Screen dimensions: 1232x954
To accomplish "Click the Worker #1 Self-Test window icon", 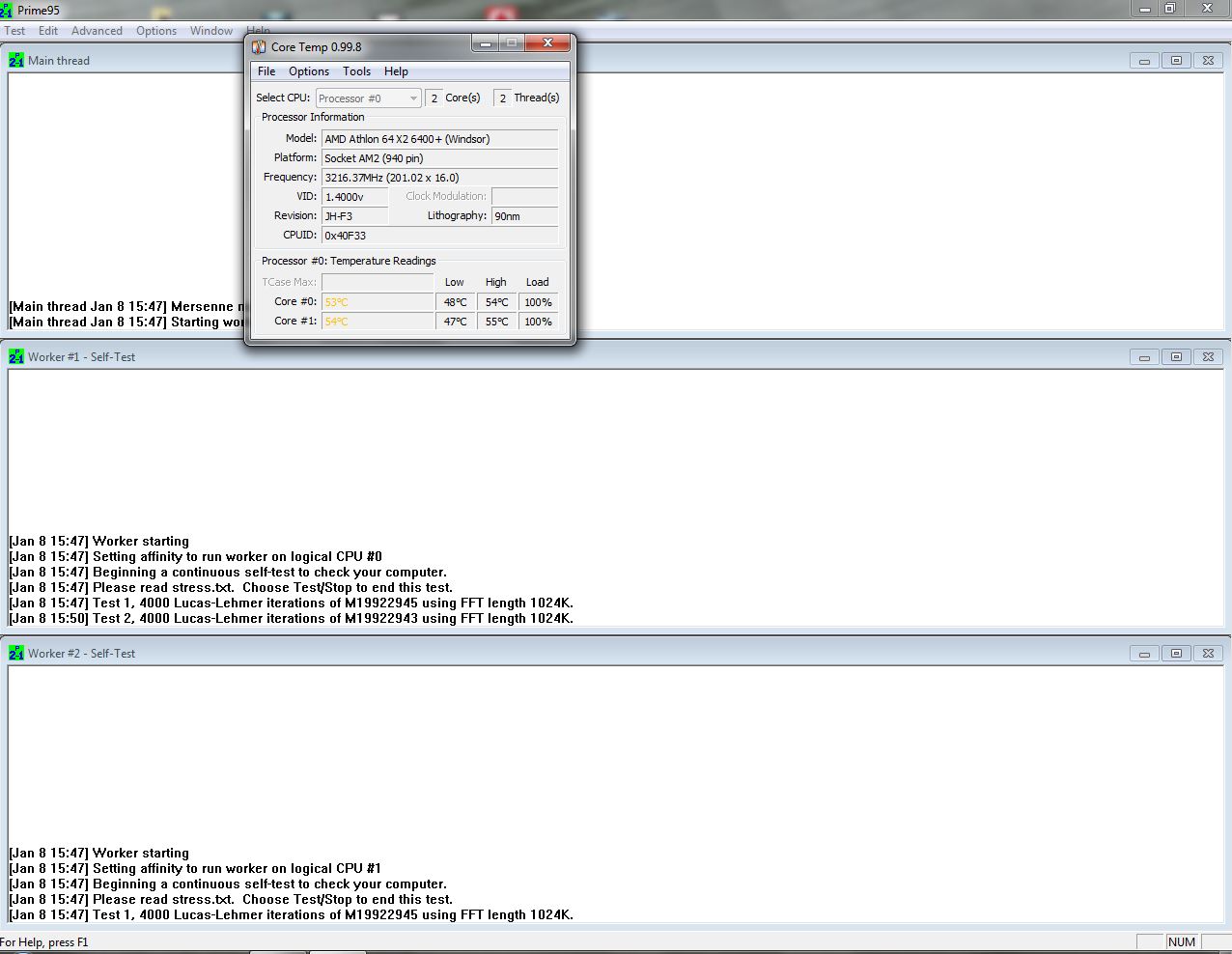I will pos(16,356).
